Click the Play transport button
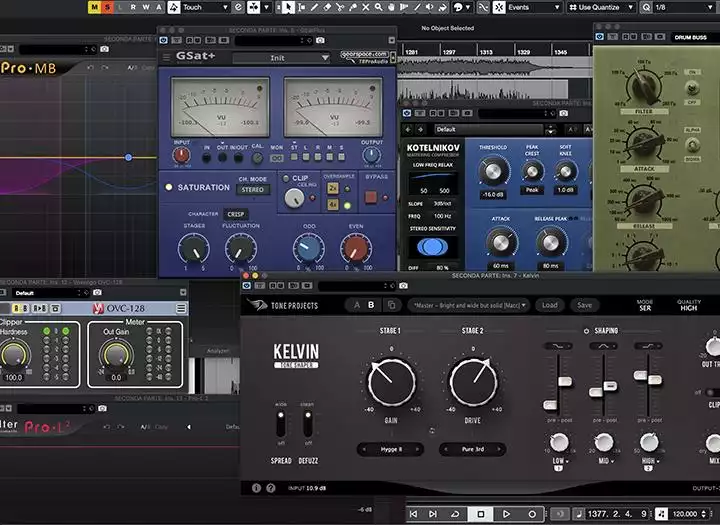720x525 pixels. tap(506, 514)
